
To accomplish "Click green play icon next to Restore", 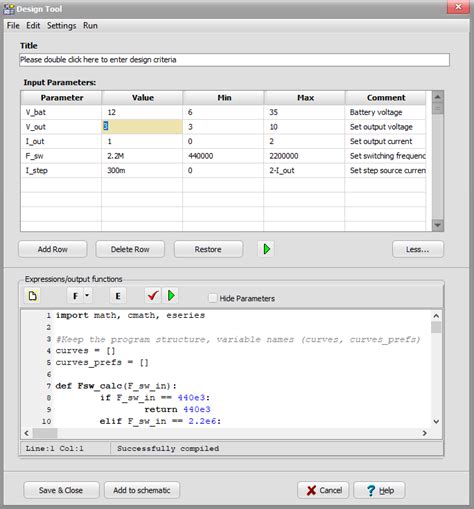I will click(x=266, y=249).
